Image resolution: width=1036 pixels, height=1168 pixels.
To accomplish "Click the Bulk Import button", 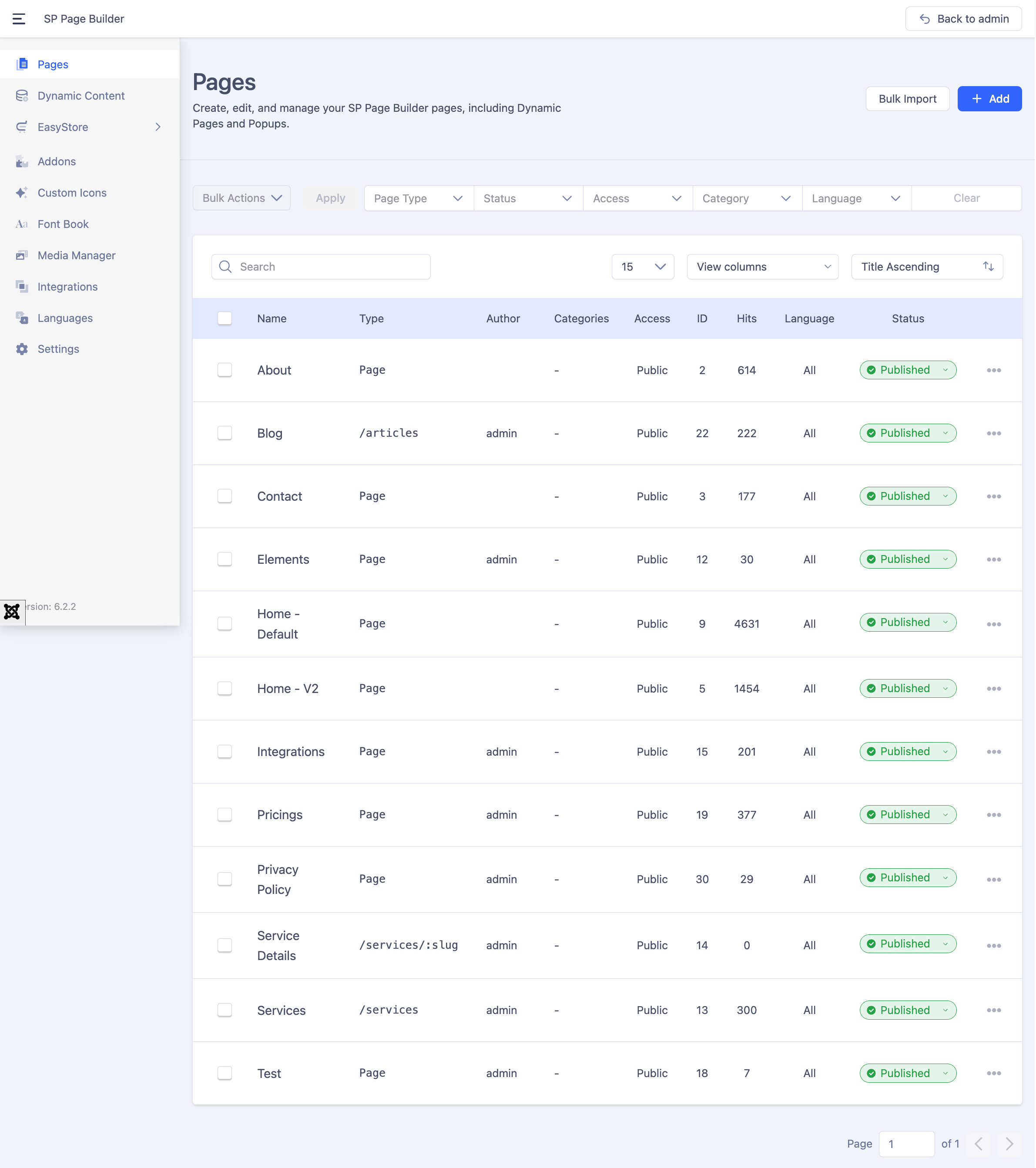I will [x=907, y=99].
